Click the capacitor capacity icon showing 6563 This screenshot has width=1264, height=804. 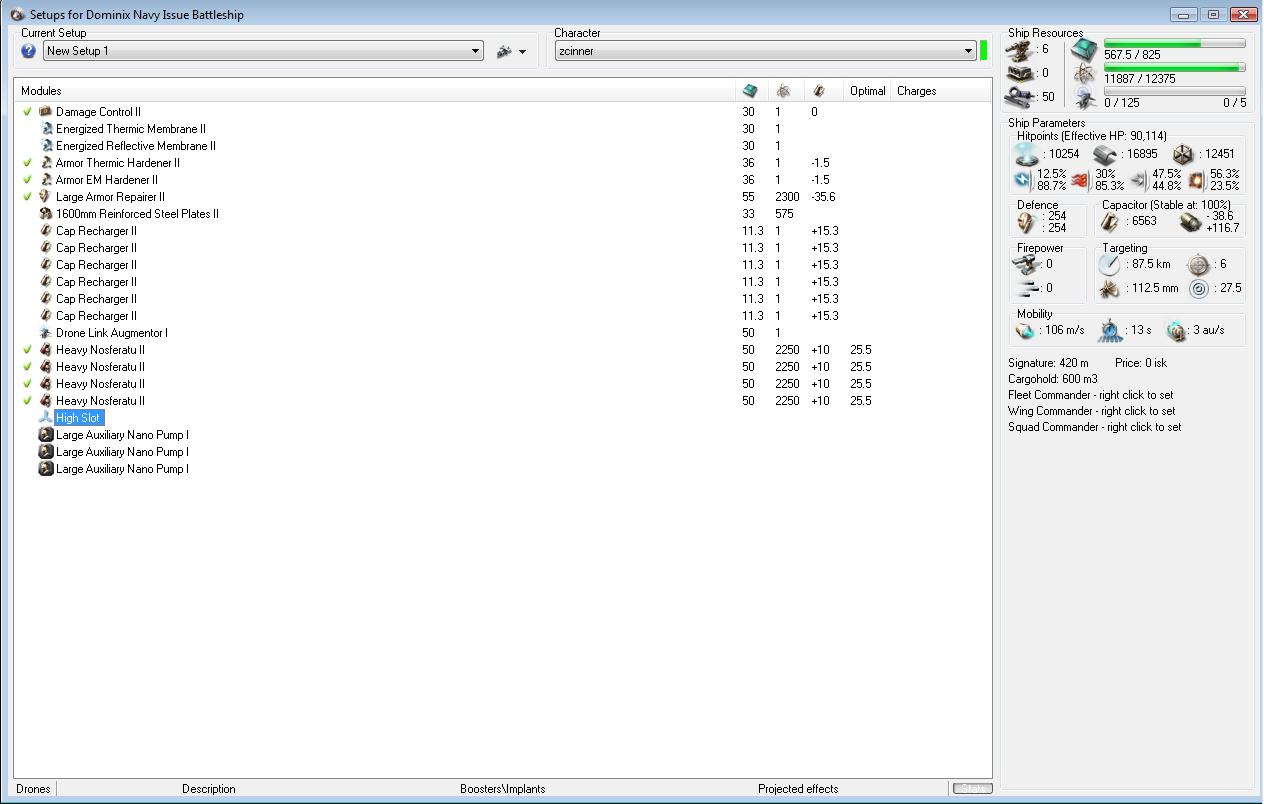(1111, 222)
